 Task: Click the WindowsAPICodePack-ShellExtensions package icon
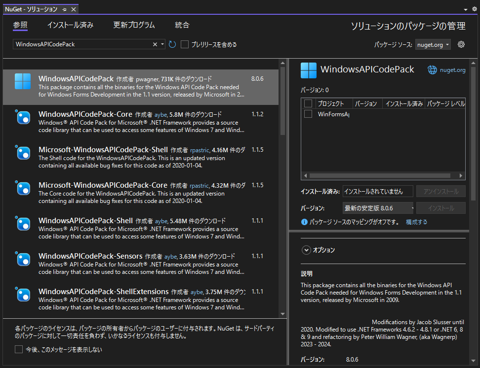pos(23,295)
